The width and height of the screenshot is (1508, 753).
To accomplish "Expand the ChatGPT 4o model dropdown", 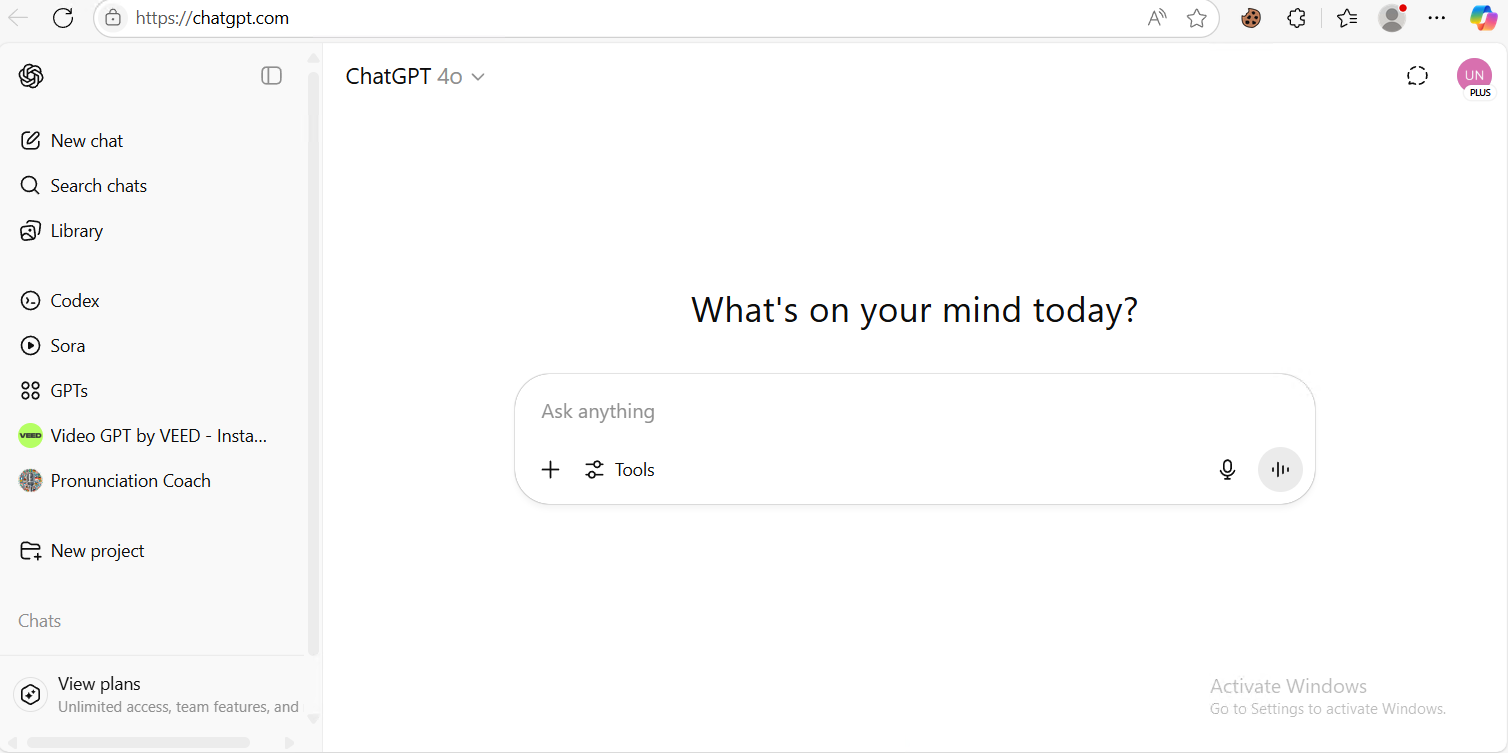I will click(x=415, y=77).
